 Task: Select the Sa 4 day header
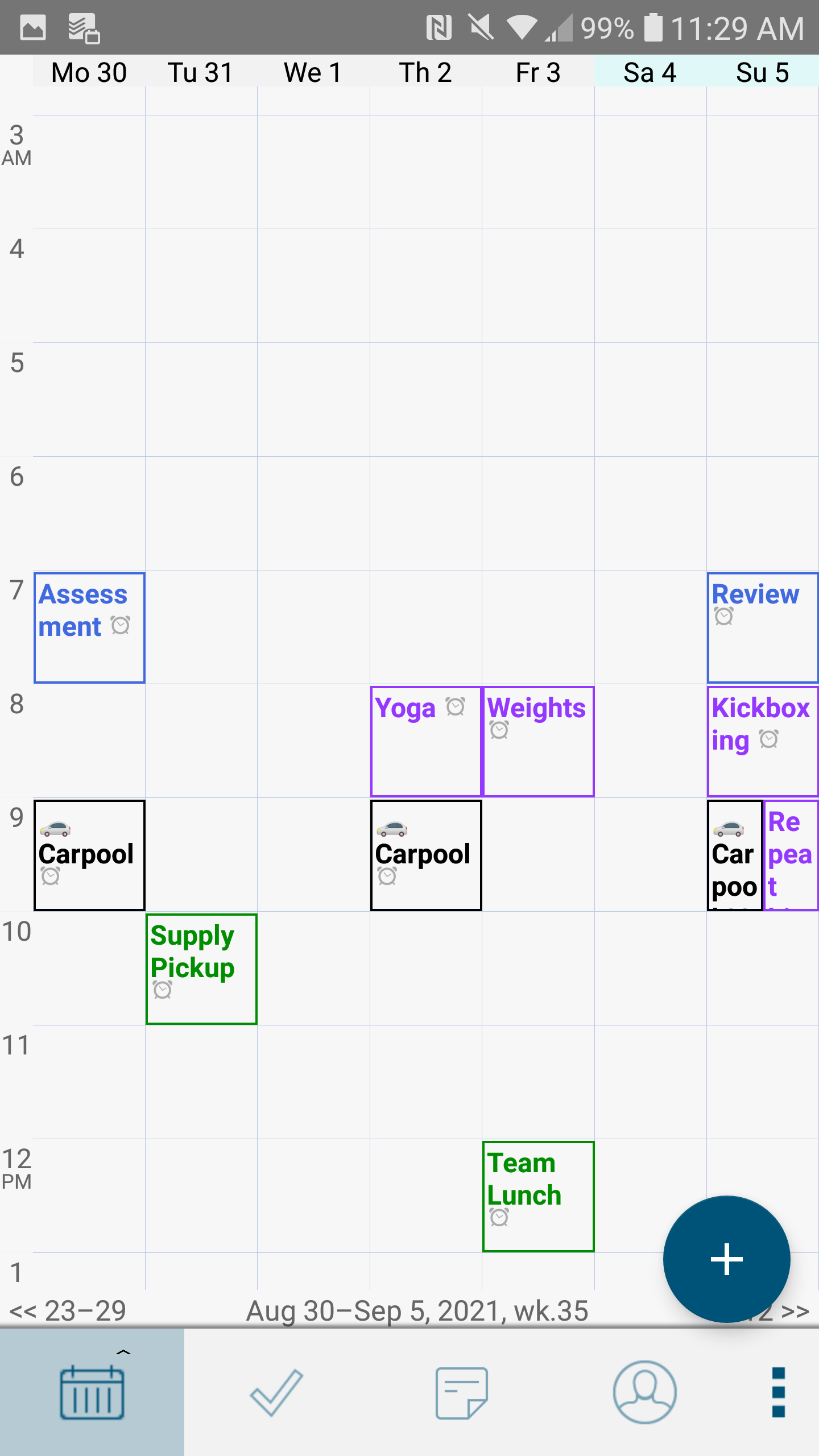point(650,72)
